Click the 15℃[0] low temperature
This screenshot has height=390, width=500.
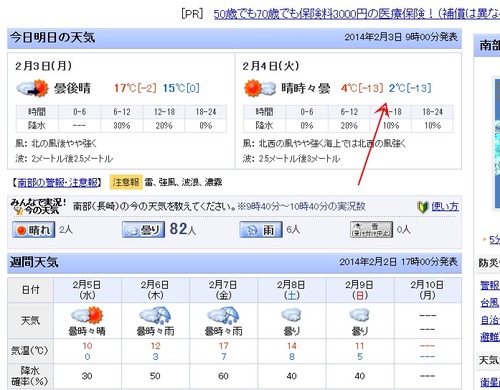click(x=181, y=88)
